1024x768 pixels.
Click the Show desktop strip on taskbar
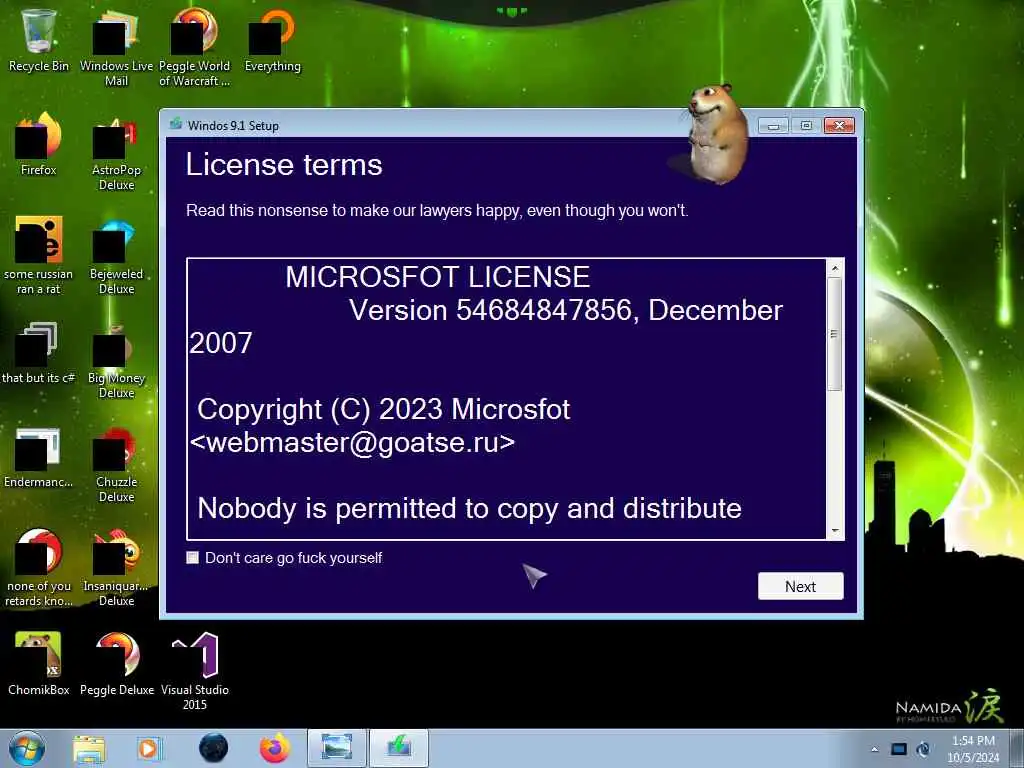coord(1017,748)
